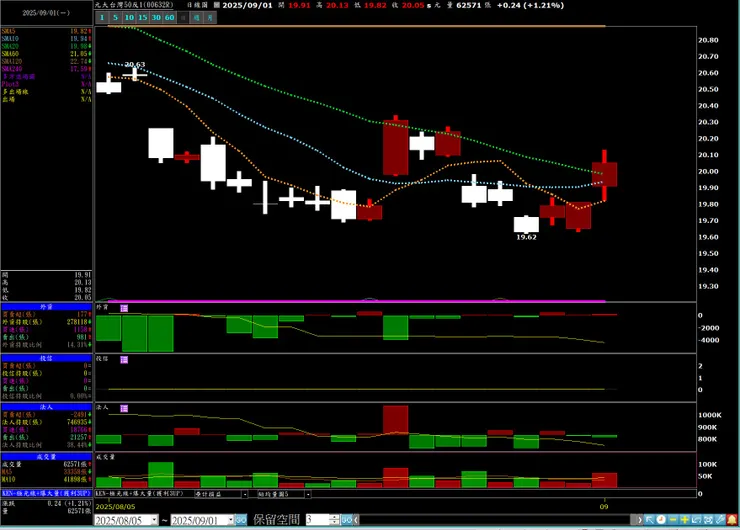Click the fit-to-screen icon in bottom toolbar
The height and width of the screenshot is (530, 740).
click(708, 520)
